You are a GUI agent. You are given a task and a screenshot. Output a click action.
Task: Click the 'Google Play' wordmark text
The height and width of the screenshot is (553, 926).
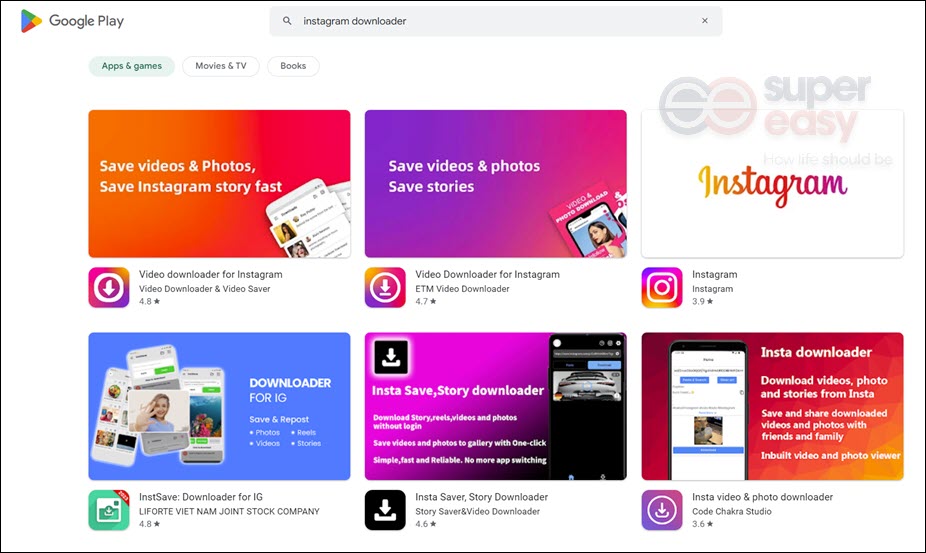pos(86,21)
